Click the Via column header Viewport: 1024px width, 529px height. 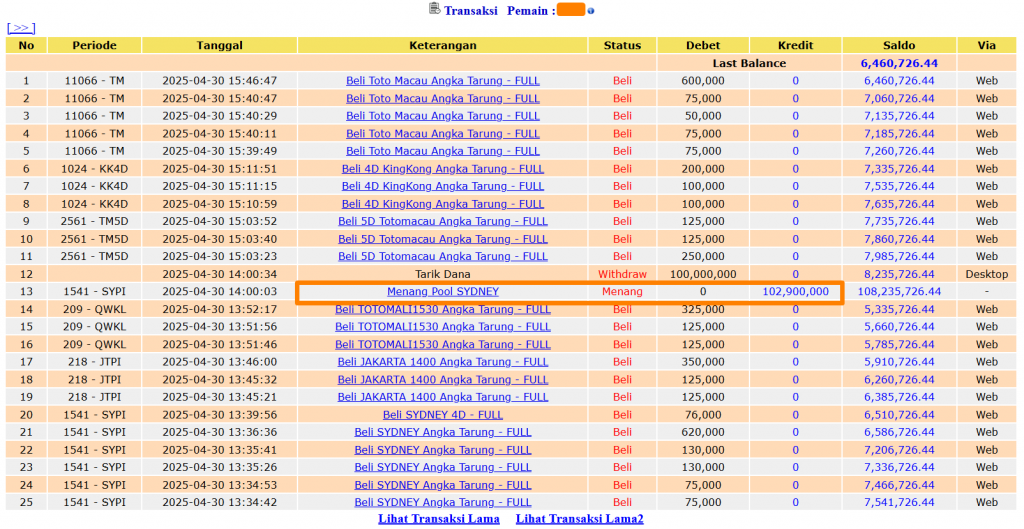987,46
